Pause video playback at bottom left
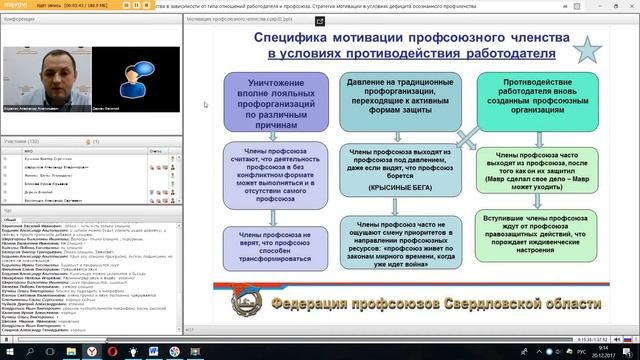640x360 pixels. click(6, 340)
